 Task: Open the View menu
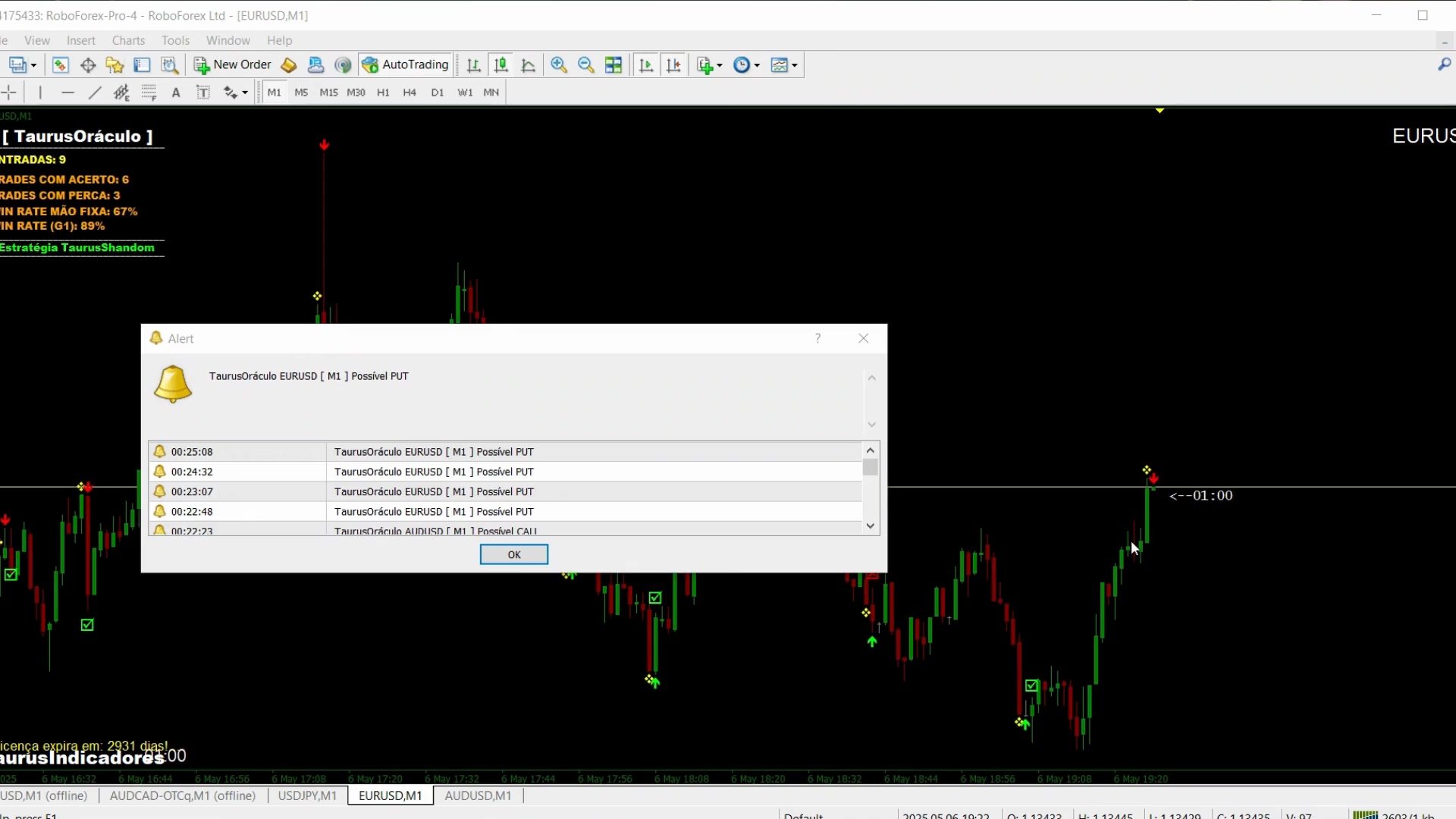(36, 40)
